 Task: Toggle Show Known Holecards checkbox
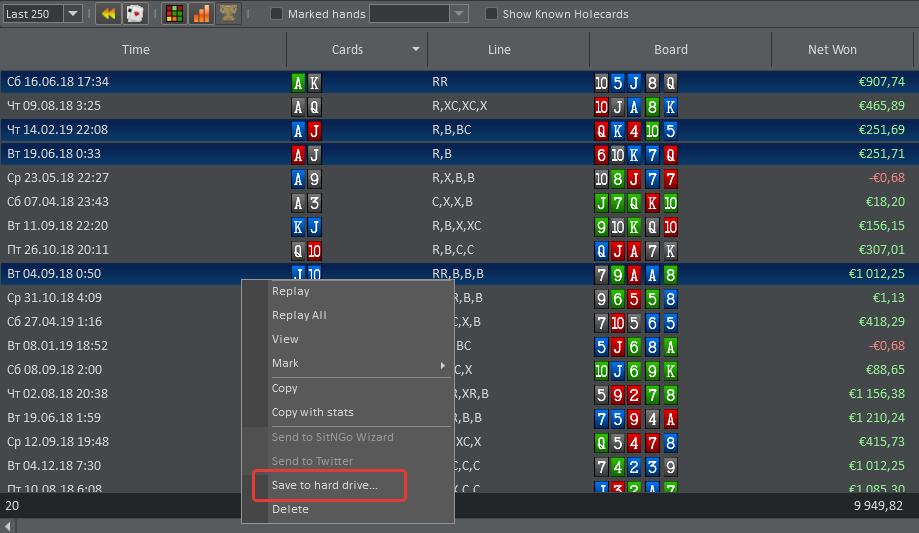click(491, 14)
